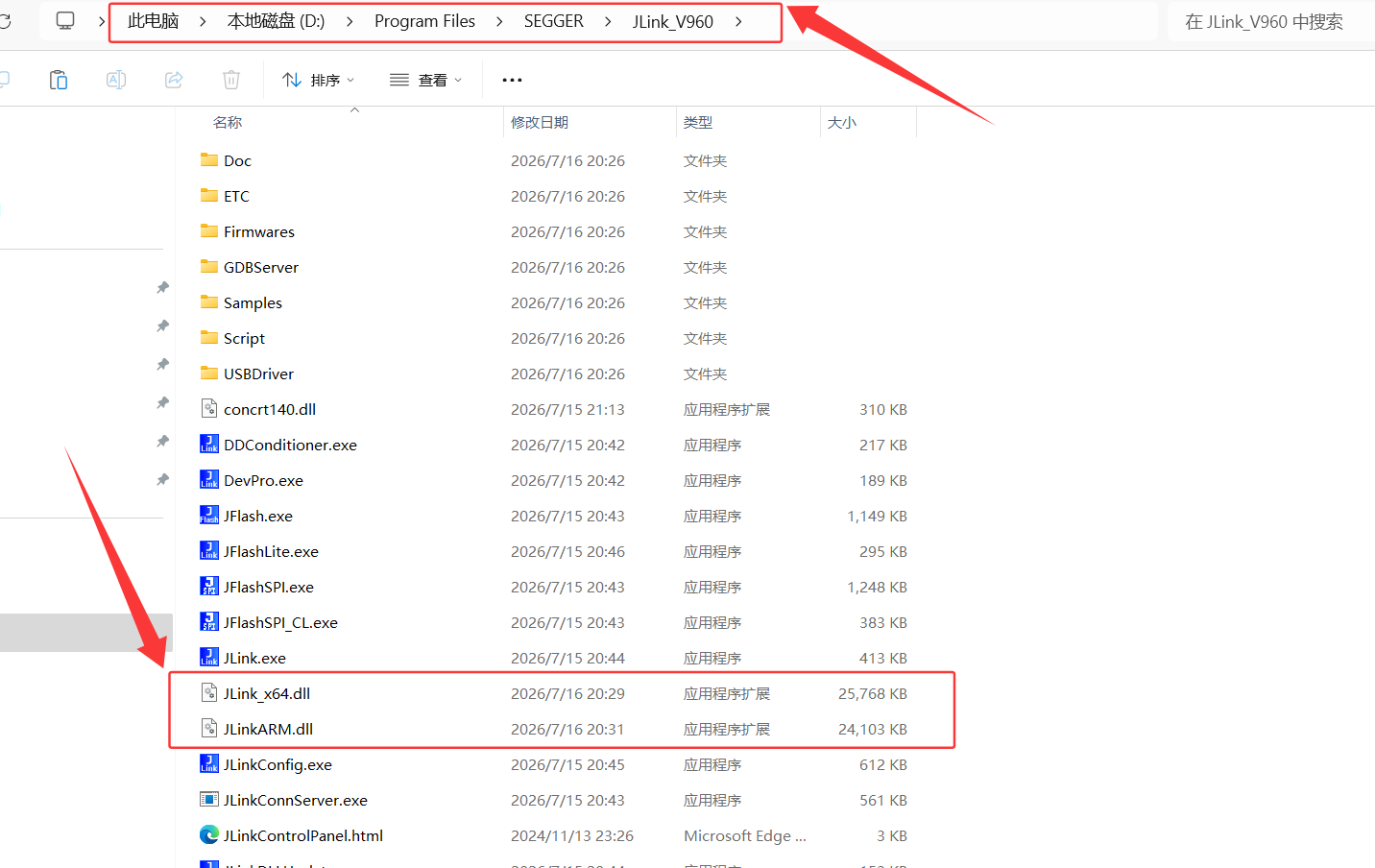Image resolution: width=1375 pixels, height=868 pixels.
Task: Select the file name concrt140.dll
Action: point(270,409)
